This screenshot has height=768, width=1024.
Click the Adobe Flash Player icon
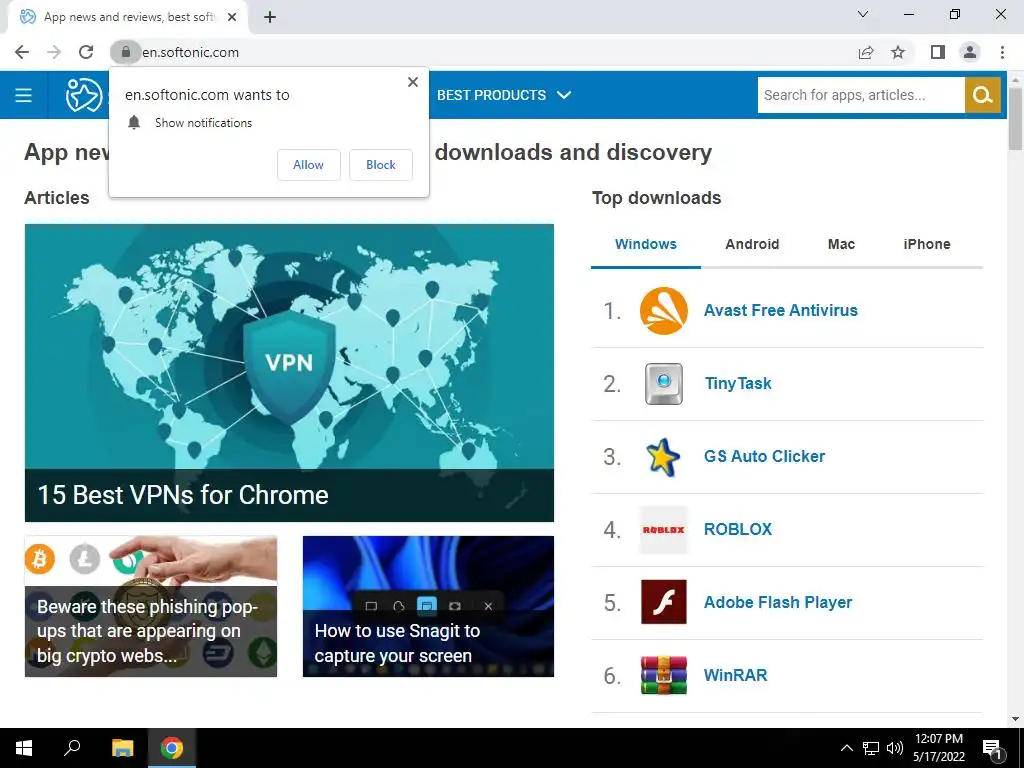pos(664,602)
